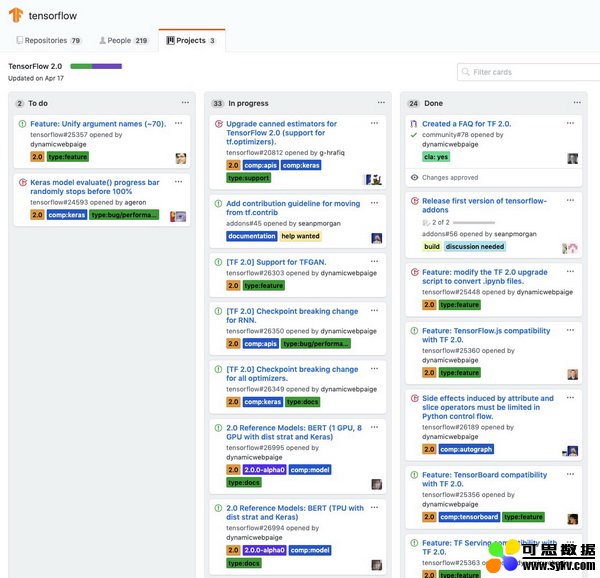Click open issue icon on BERT 1 GPU card
The height and width of the screenshot is (578, 600).
(x=218, y=428)
